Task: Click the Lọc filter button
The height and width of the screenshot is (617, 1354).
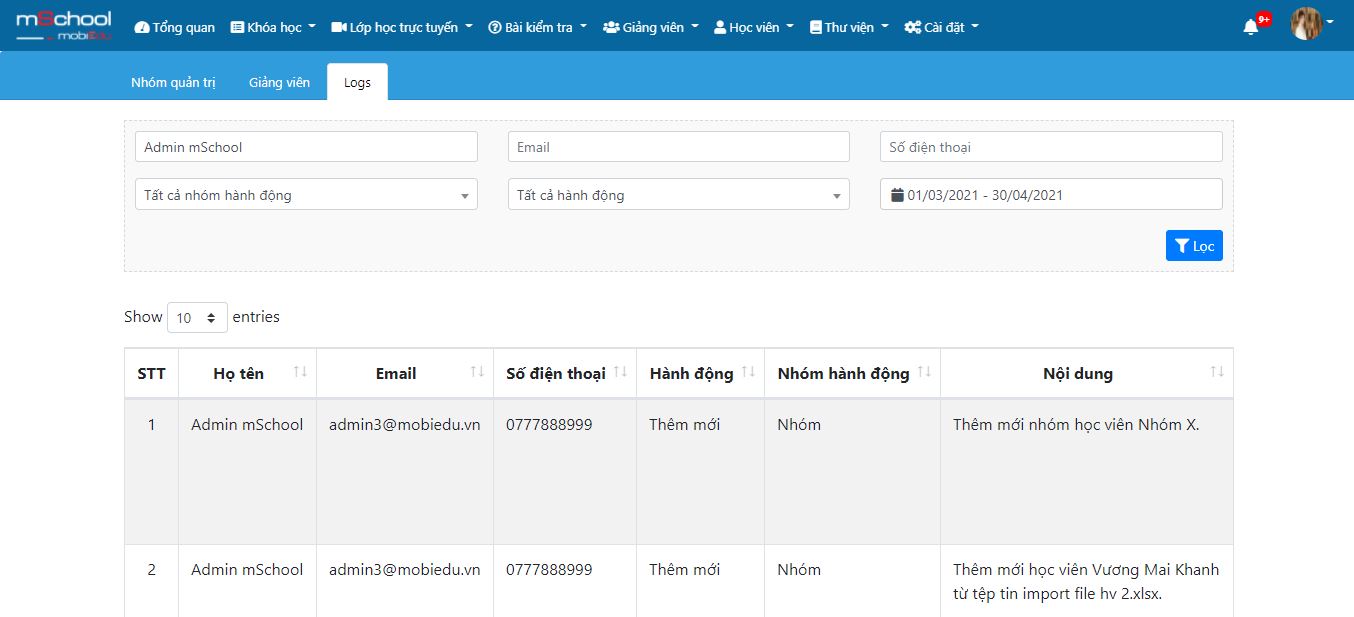Action: click(1194, 246)
